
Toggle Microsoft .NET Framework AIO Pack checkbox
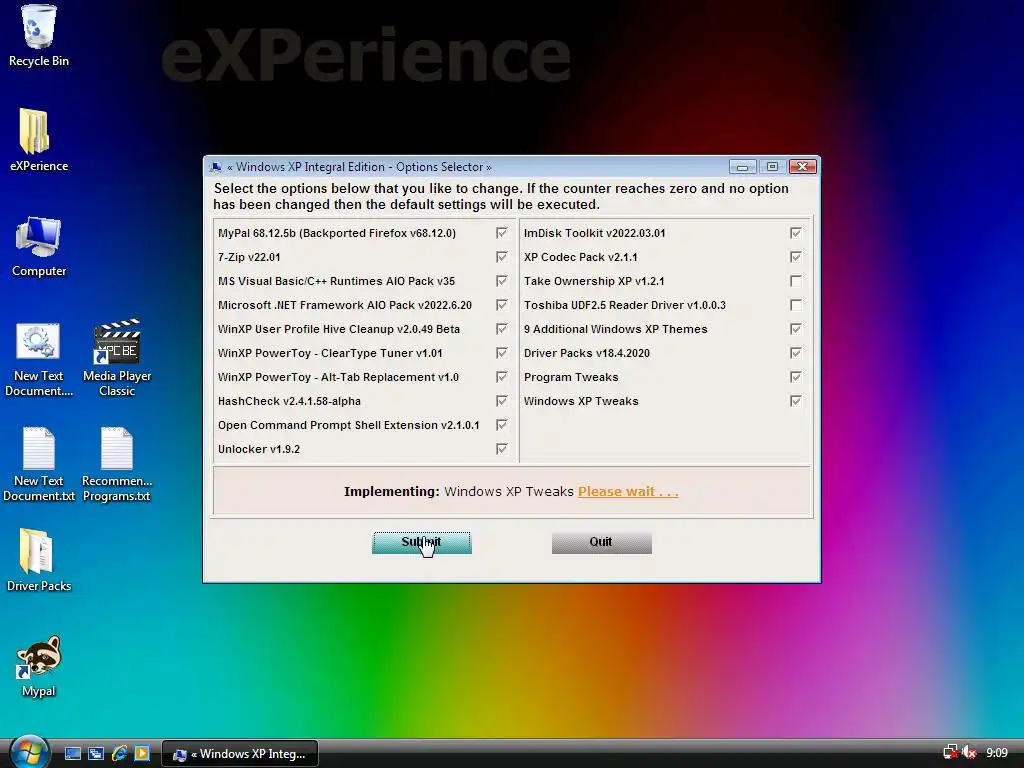(x=502, y=305)
